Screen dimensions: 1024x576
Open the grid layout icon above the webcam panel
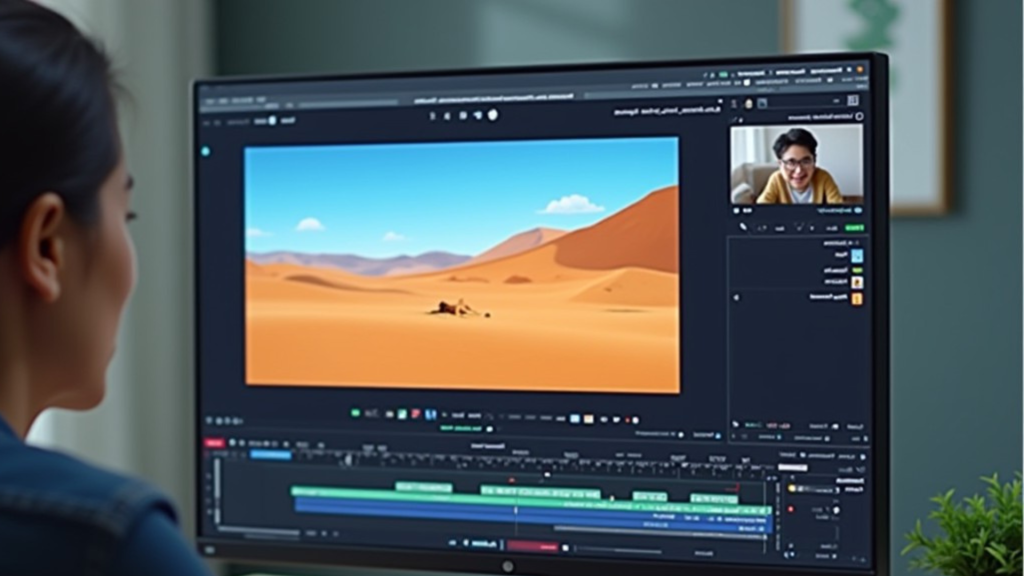853,100
